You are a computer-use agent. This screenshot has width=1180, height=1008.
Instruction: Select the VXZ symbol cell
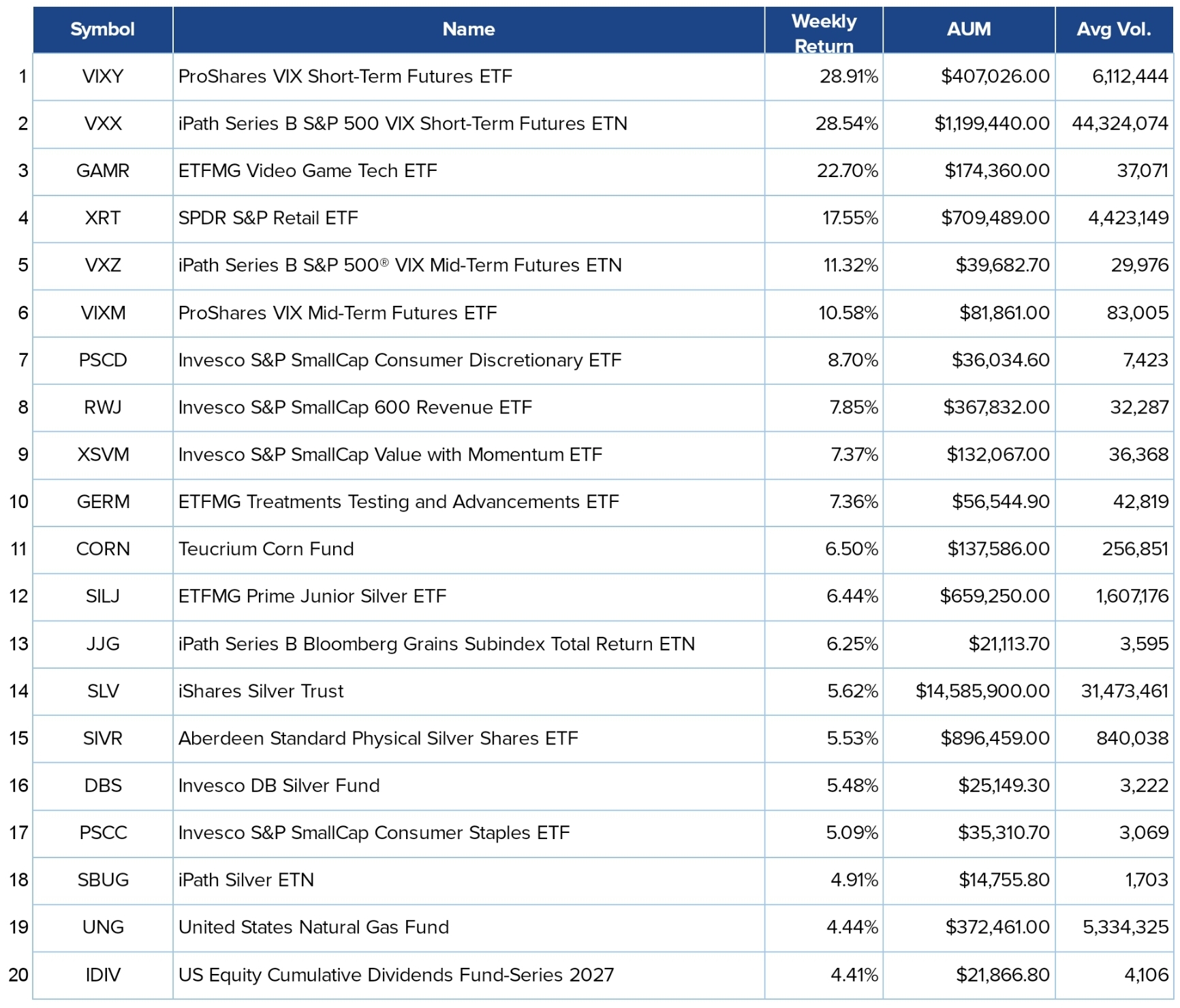(x=103, y=265)
